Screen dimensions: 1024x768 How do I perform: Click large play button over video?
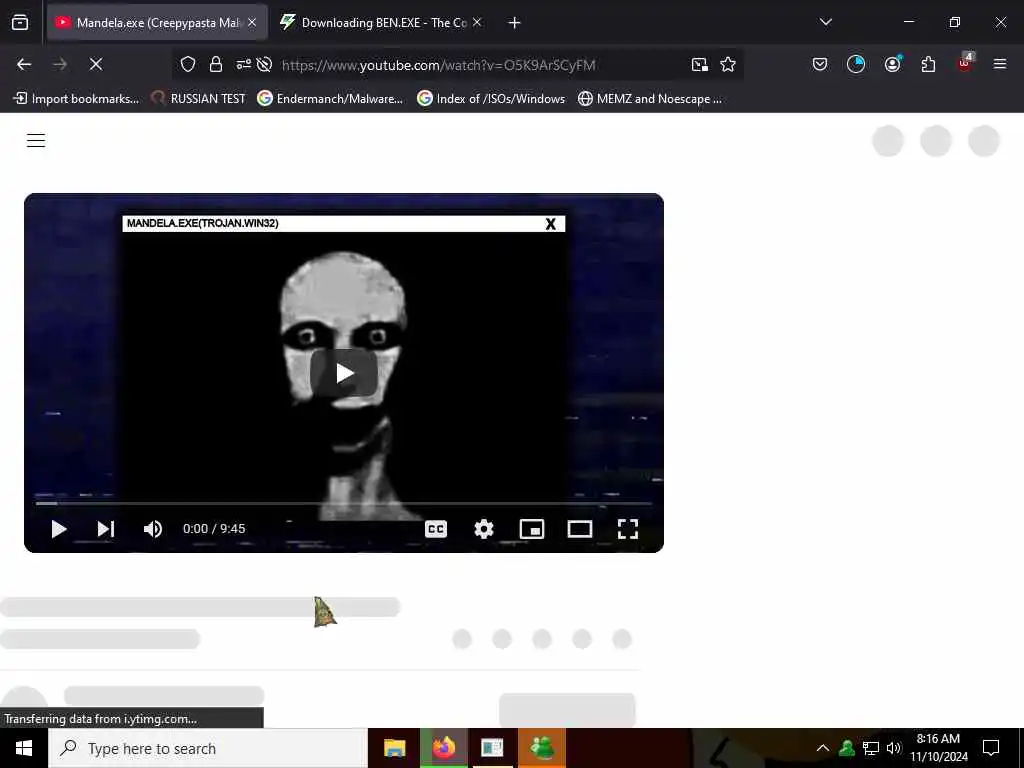click(344, 373)
